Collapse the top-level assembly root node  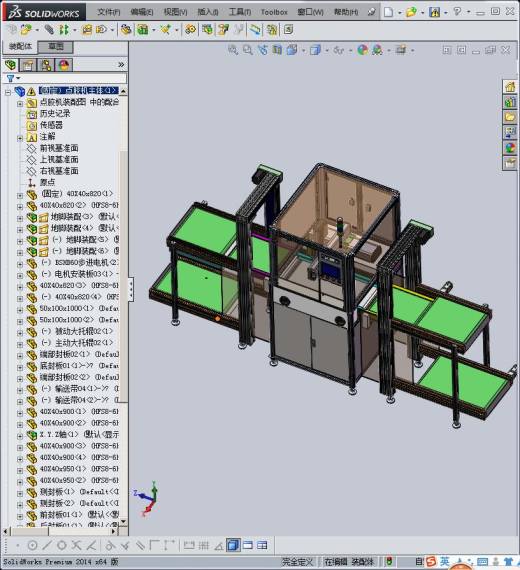click(8, 92)
